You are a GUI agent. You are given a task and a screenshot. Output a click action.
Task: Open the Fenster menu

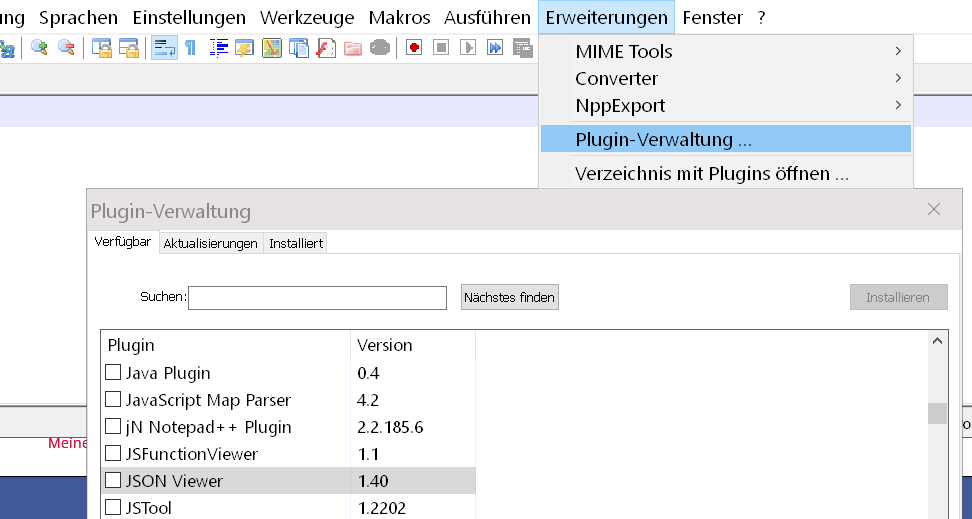712,17
